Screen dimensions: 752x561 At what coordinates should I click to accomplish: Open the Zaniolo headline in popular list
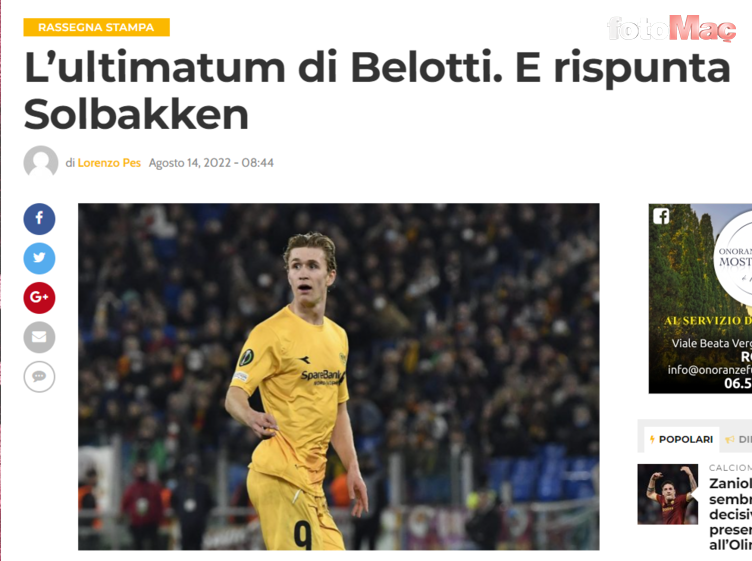point(730,514)
